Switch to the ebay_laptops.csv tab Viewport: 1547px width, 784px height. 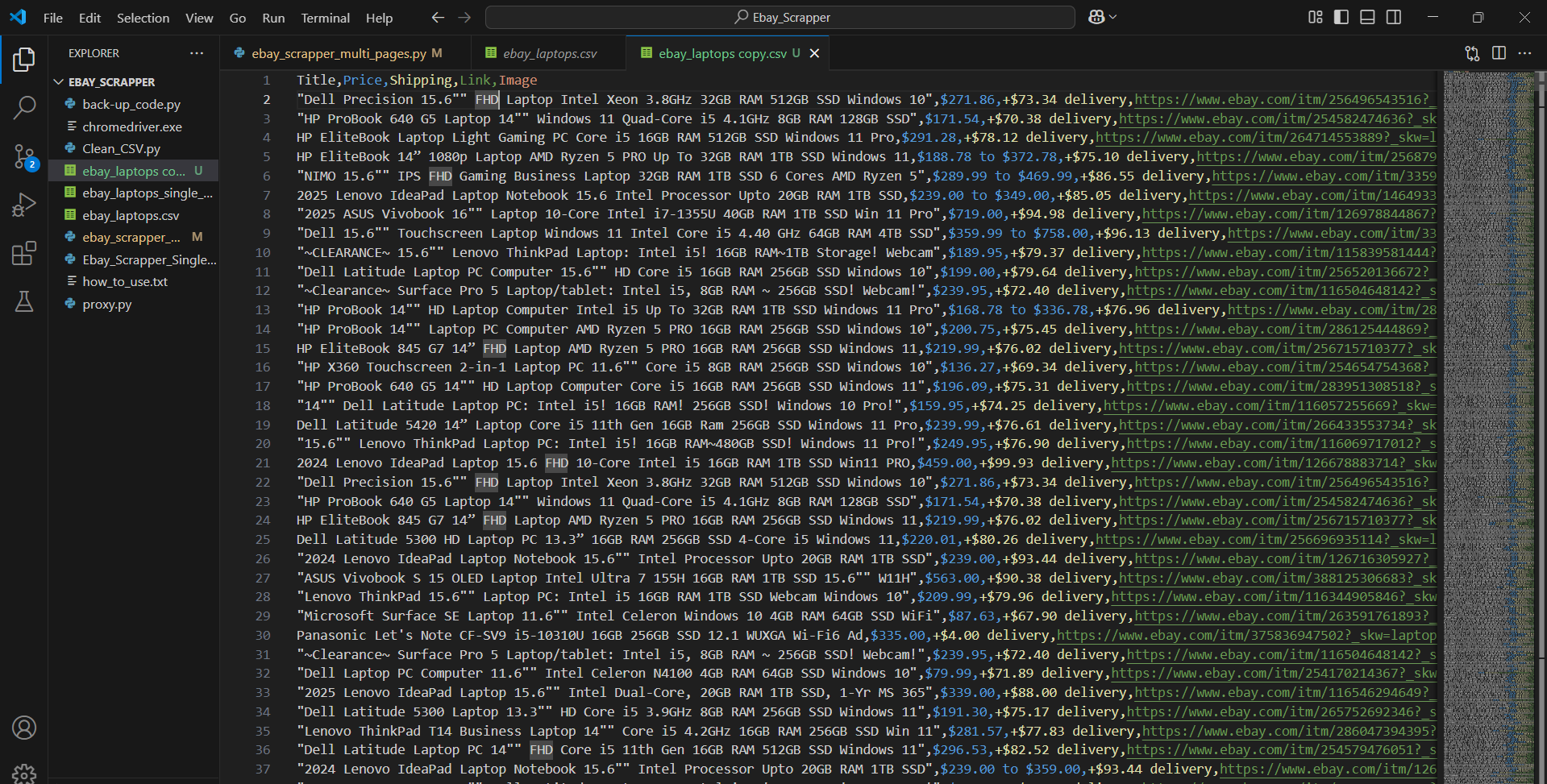(549, 53)
